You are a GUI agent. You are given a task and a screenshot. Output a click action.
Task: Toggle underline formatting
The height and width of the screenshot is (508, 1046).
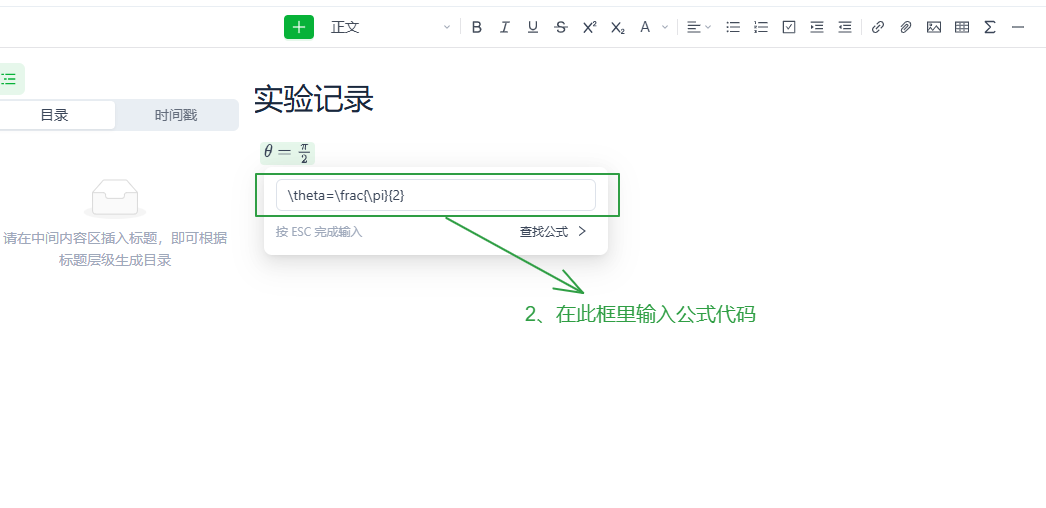tap(533, 27)
